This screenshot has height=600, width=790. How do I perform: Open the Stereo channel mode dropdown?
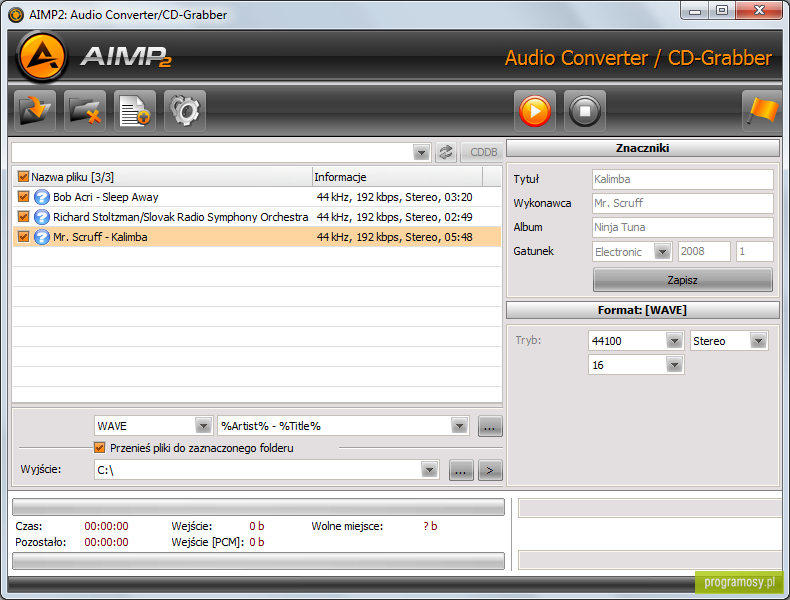click(758, 341)
